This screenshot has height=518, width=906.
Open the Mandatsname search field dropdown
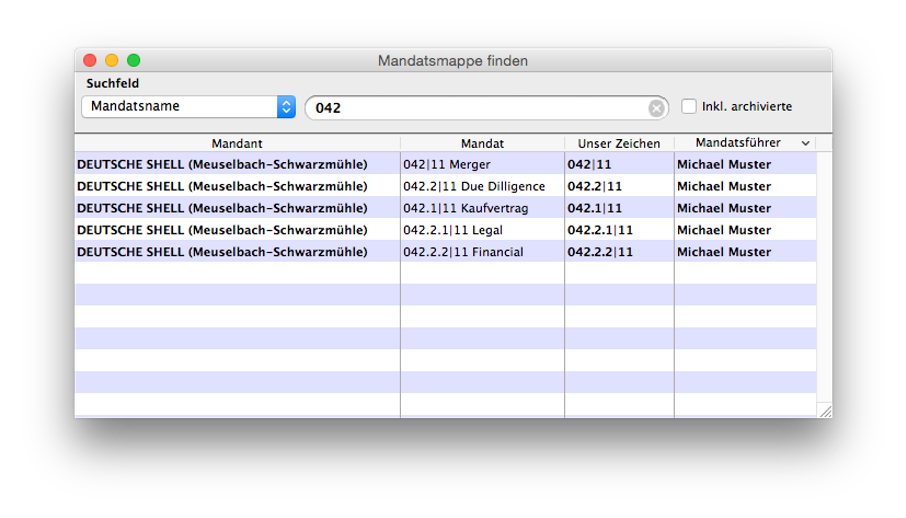pyautogui.click(x=188, y=106)
